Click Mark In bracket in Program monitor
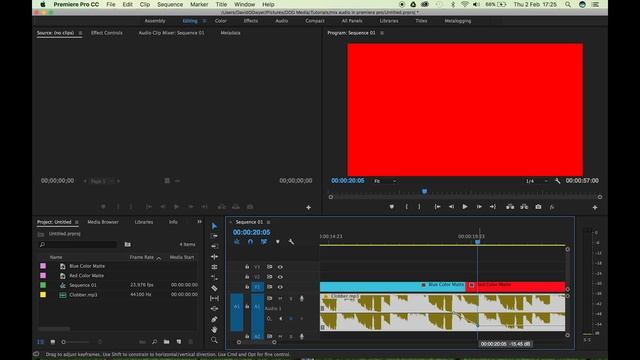 [x=407, y=207]
